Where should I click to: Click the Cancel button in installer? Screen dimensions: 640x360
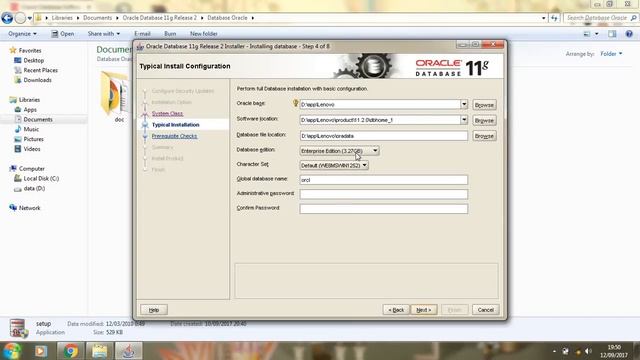[485, 310]
